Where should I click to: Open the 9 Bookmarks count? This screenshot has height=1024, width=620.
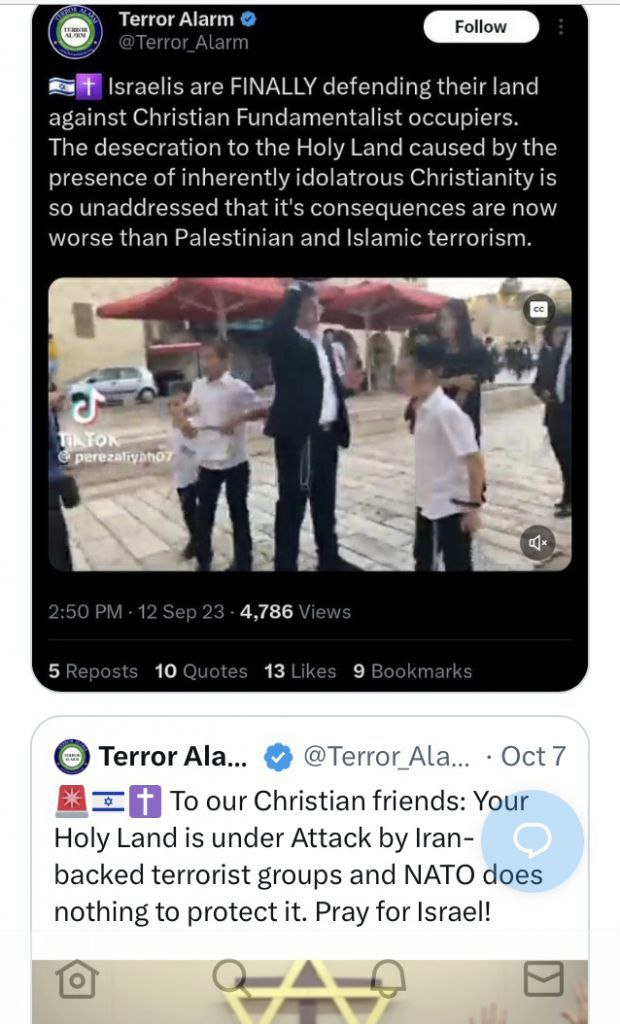pyautogui.click(x=412, y=671)
